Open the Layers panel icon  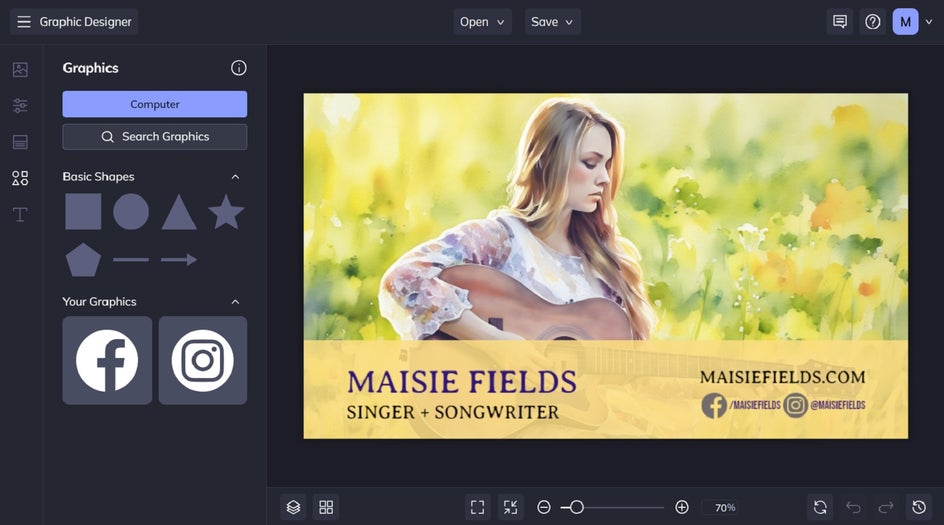[x=293, y=507]
